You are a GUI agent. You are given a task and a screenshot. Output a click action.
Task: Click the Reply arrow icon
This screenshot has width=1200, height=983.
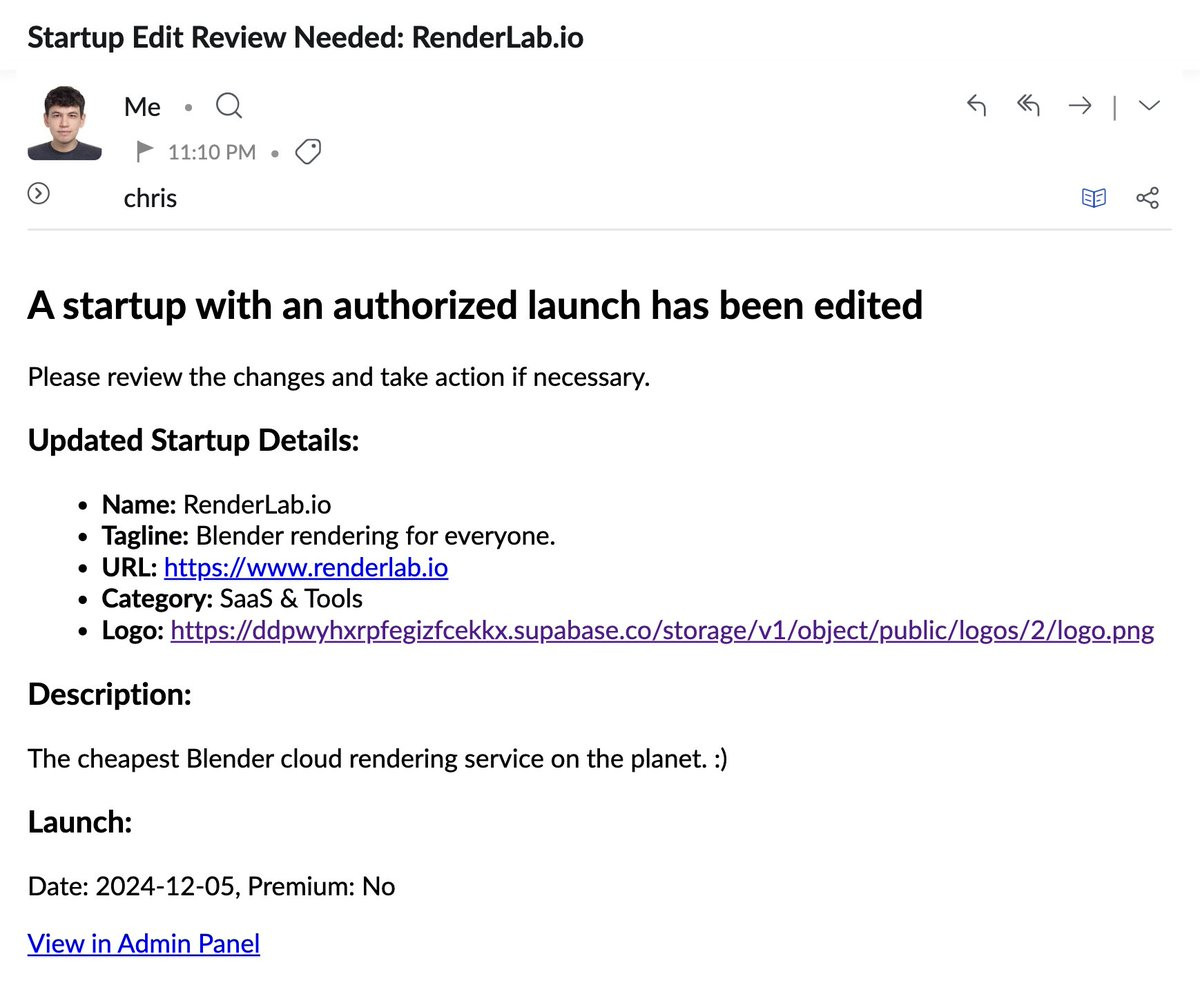coord(977,106)
